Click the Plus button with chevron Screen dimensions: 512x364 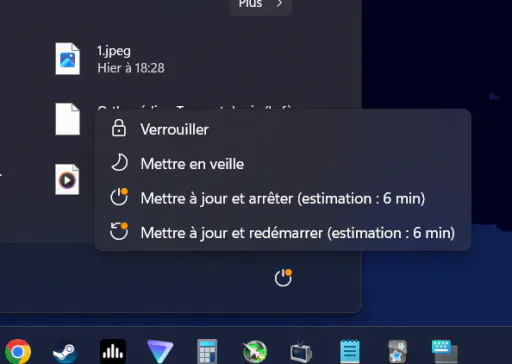pyautogui.click(x=261, y=5)
